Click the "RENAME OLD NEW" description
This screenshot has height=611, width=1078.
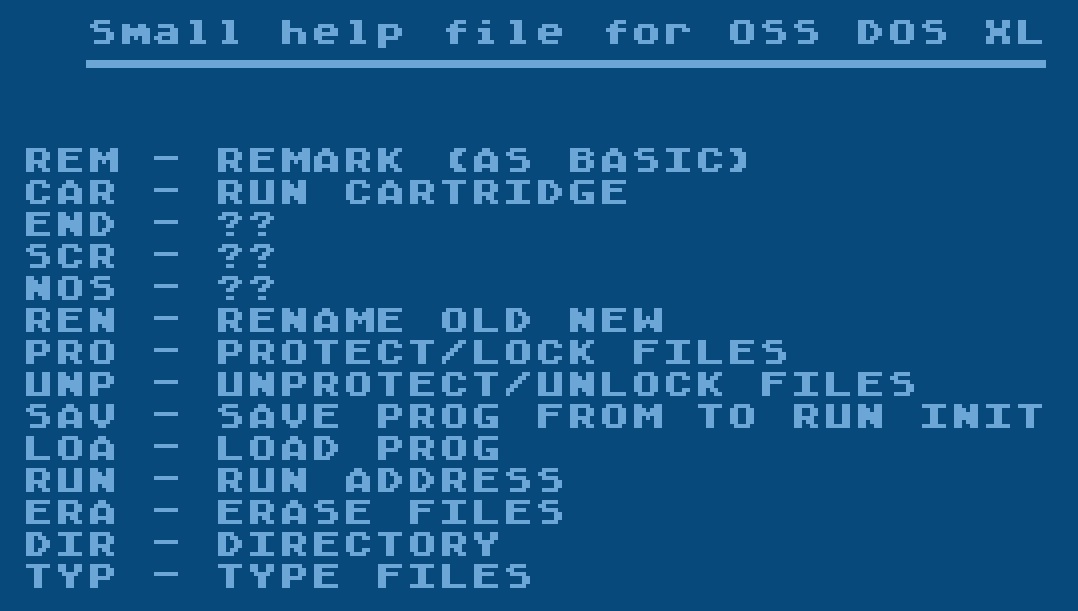[440, 320]
